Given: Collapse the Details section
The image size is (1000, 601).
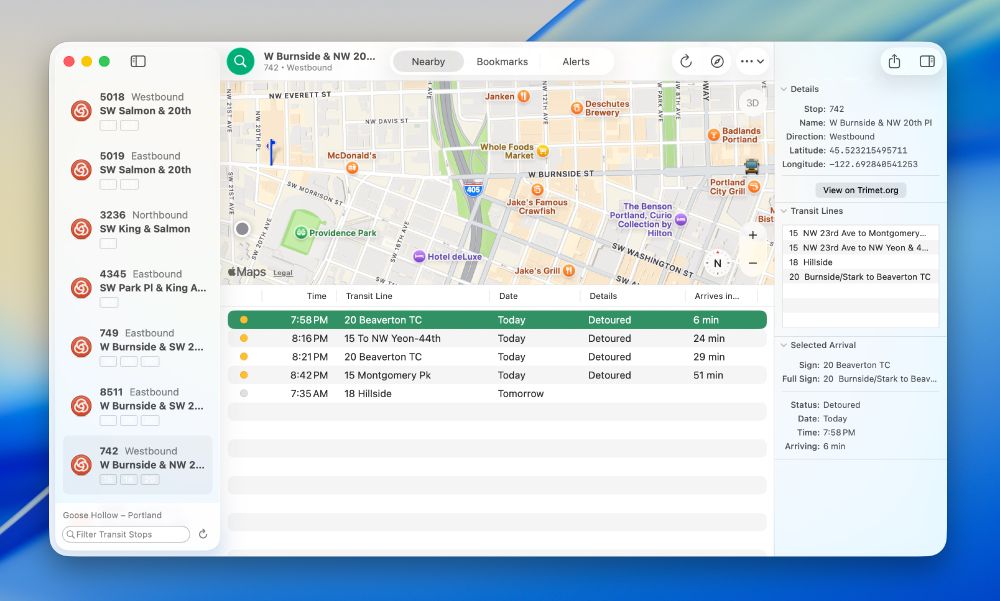Looking at the screenshot, I should click(784, 89).
